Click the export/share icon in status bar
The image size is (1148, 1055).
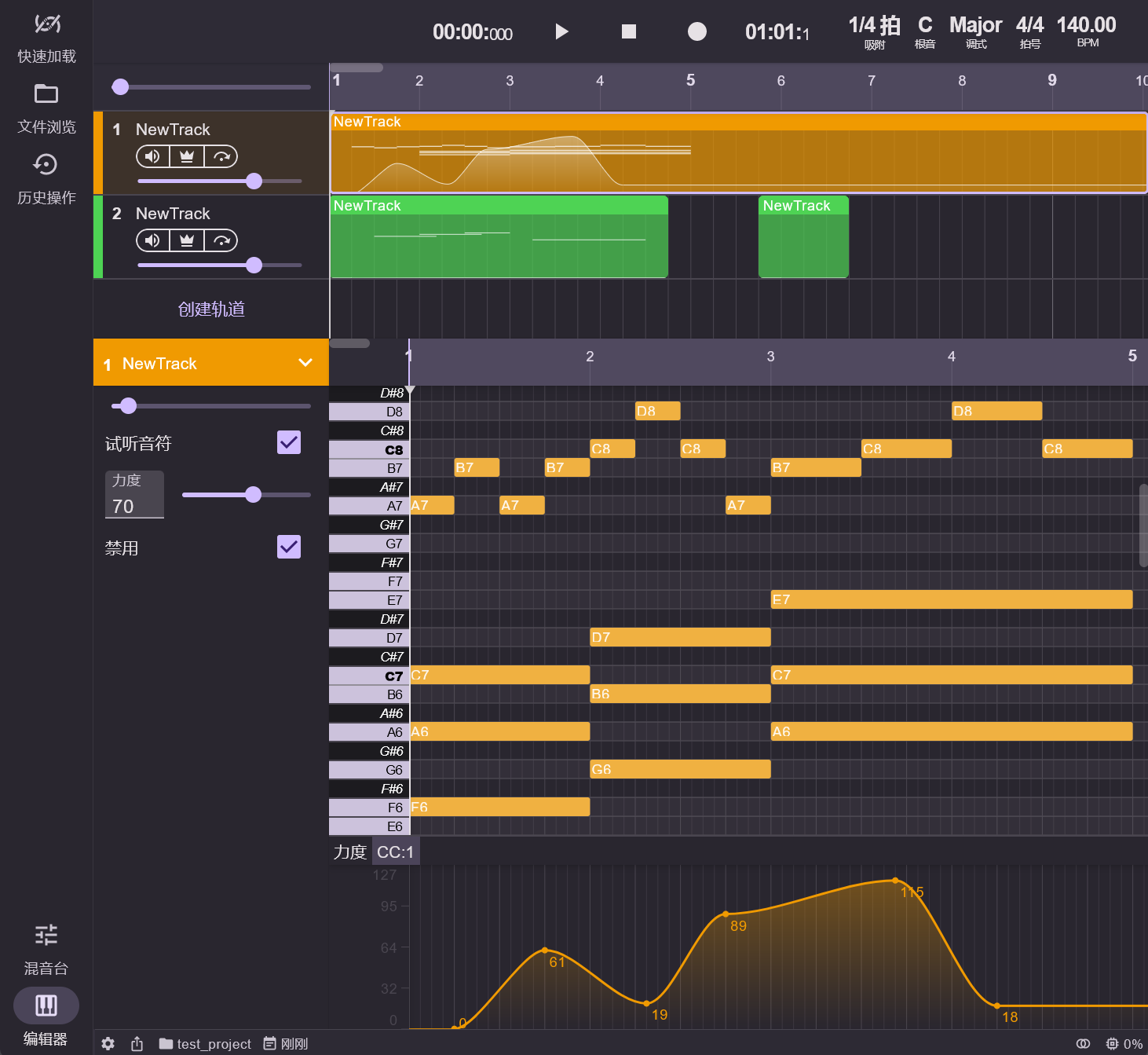[137, 1043]
